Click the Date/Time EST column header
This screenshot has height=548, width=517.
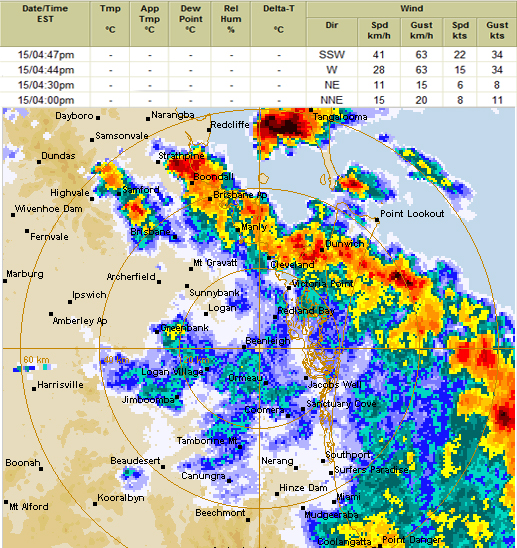pos(45,23)
